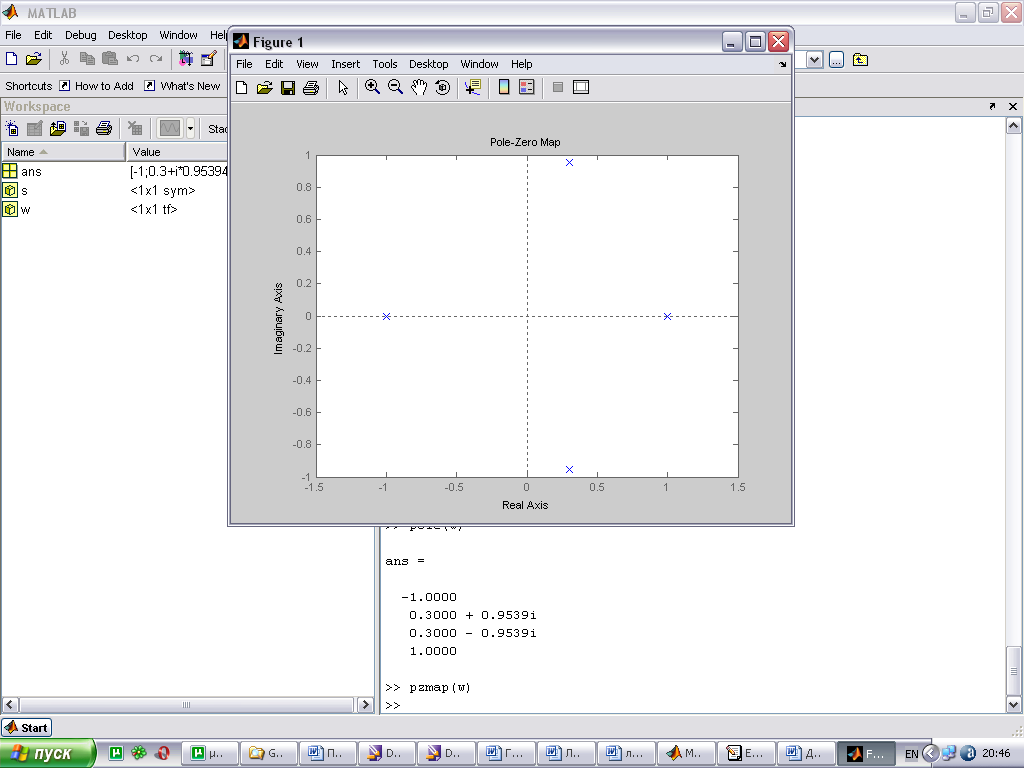This screenshot has height=768, width=1024.
Task: Enable the Data Cursor tool
Action: click(x=473, y=87)
